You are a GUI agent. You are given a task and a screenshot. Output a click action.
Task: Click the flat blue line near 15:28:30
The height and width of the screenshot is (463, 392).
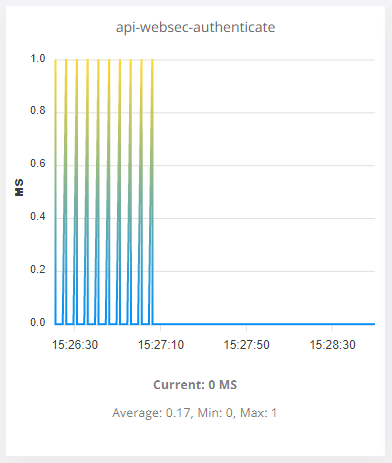click(x=332, y=324)
